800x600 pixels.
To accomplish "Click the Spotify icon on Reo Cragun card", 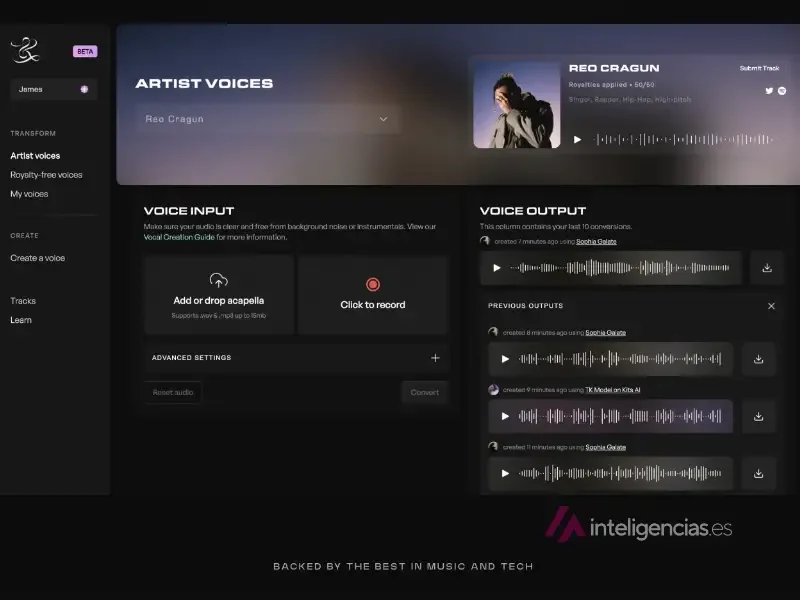I will tap(782, 91).
